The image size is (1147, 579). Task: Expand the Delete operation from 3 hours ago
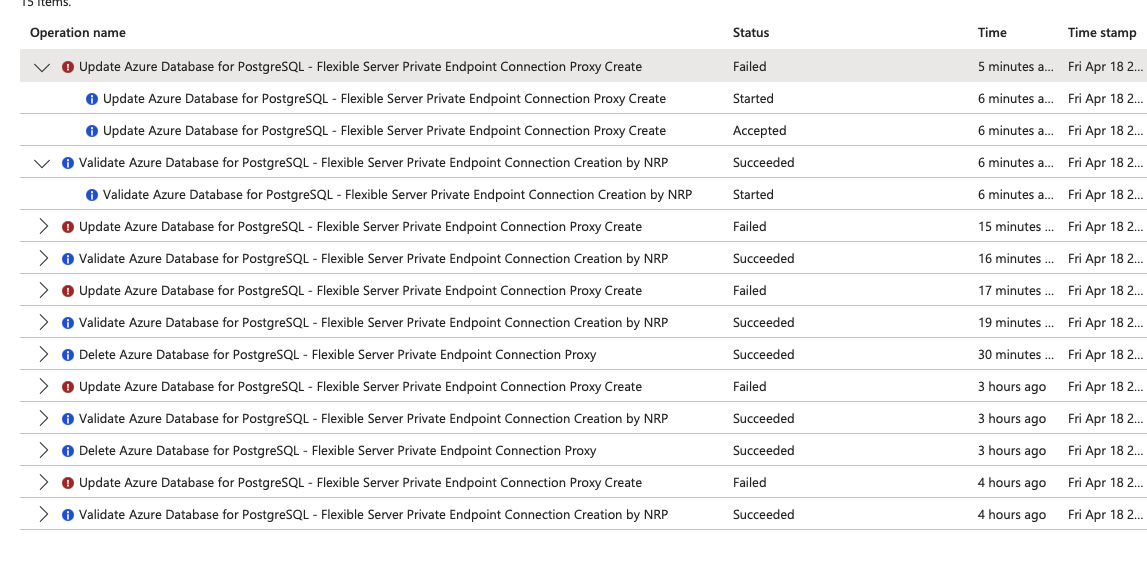pos(43,451)
